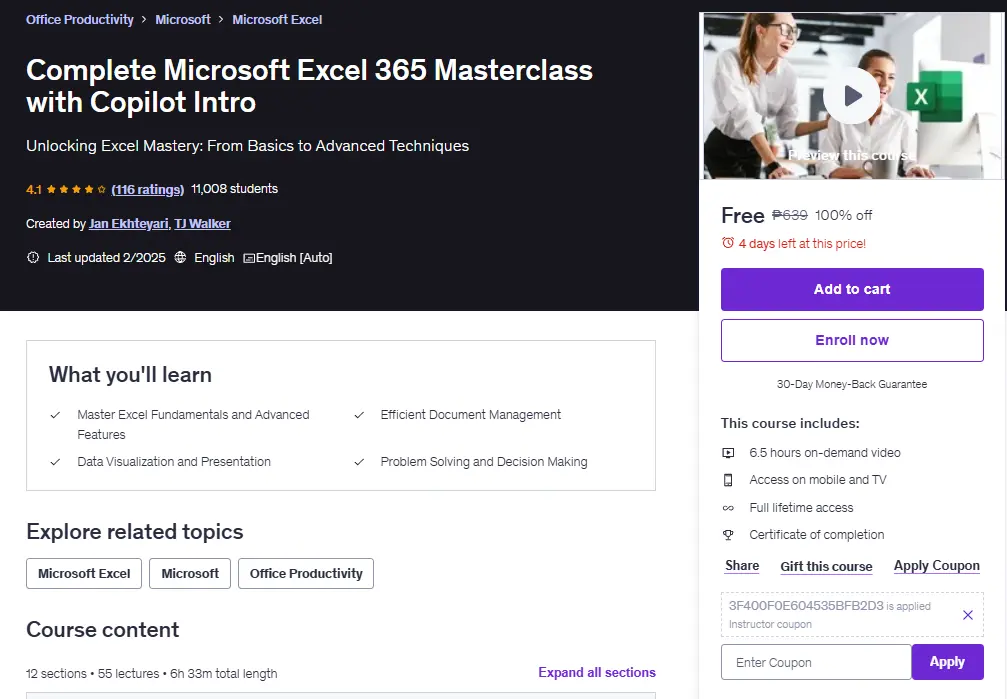Select Gift this course
1007x699 pixels.
tap(826, 566)
